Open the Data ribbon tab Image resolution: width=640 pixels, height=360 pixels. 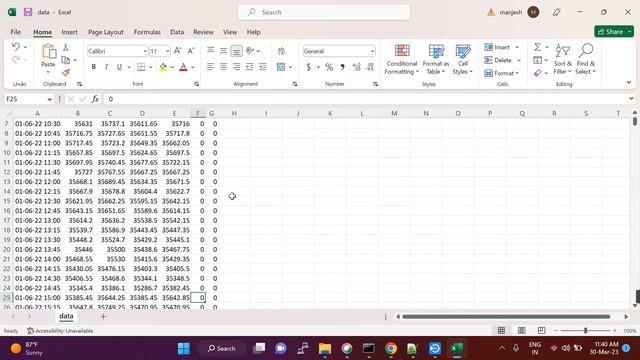tap(177, 32)
